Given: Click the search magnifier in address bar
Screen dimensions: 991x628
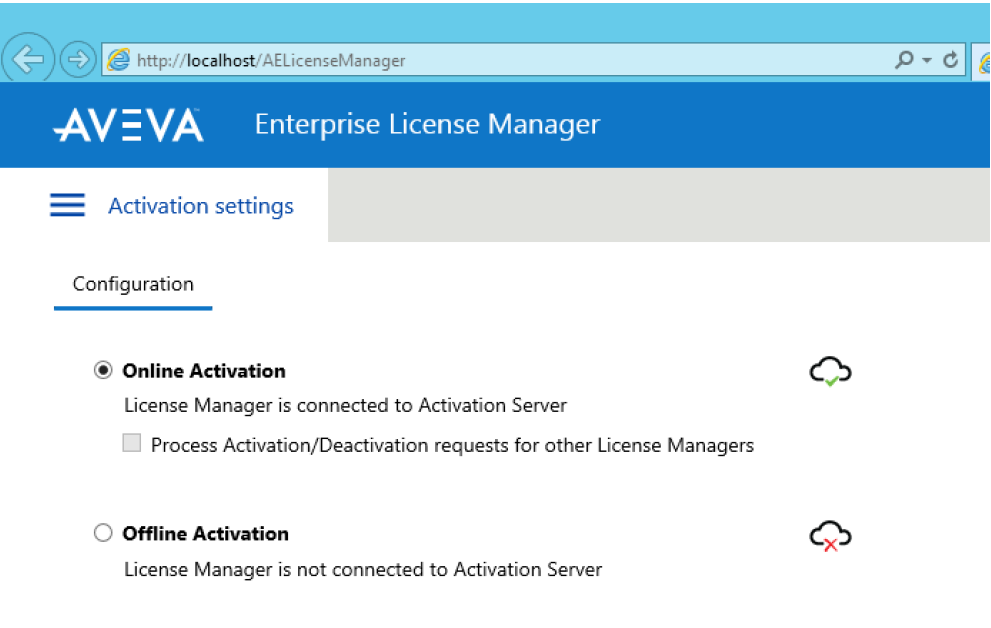Looking at the screenshot, I should click(x=904, y=60).
